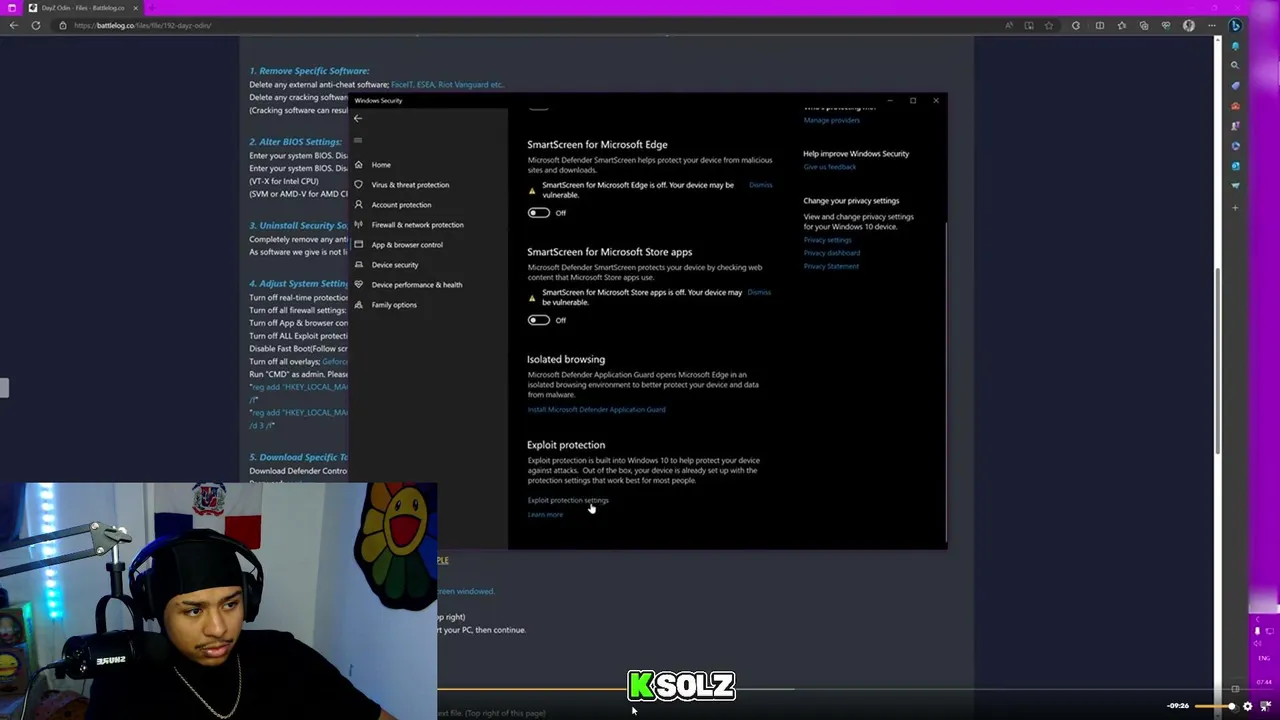Select Account protection section
Image resolution: width=1280 pixels, height=720 pixels.
(401, 205)
